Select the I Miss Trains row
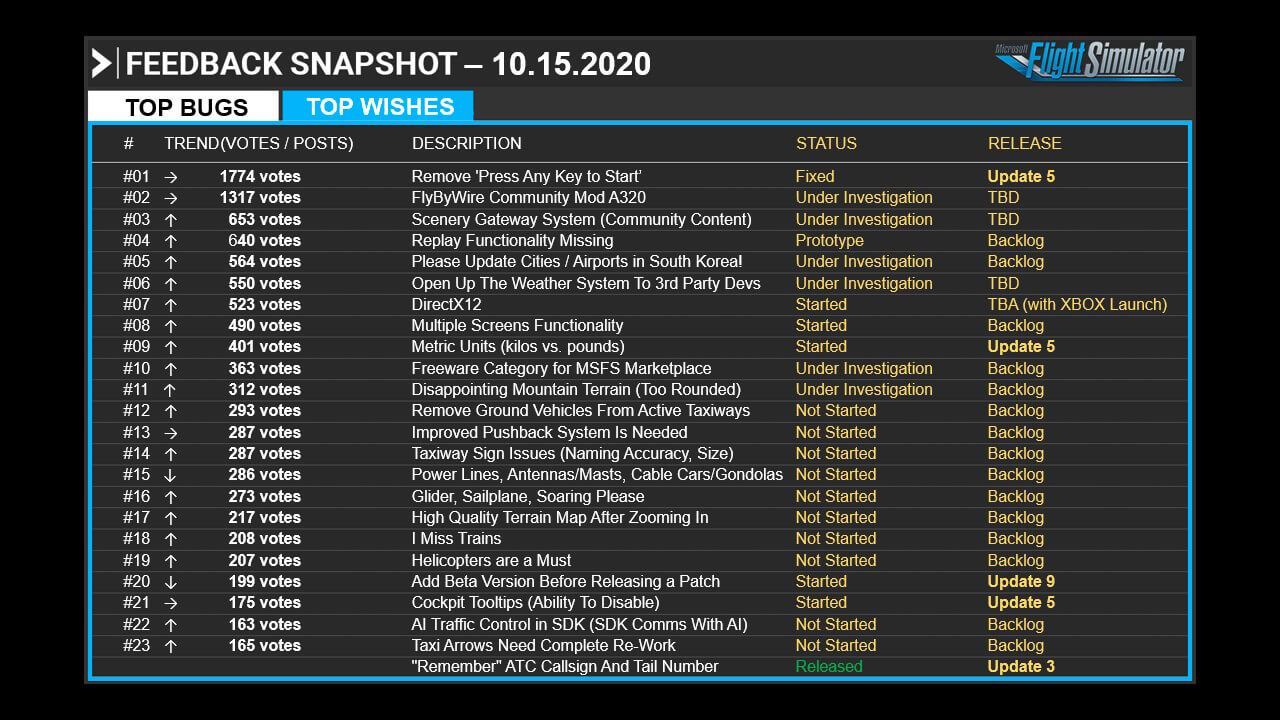The image size is (1280, 720). 640,539
